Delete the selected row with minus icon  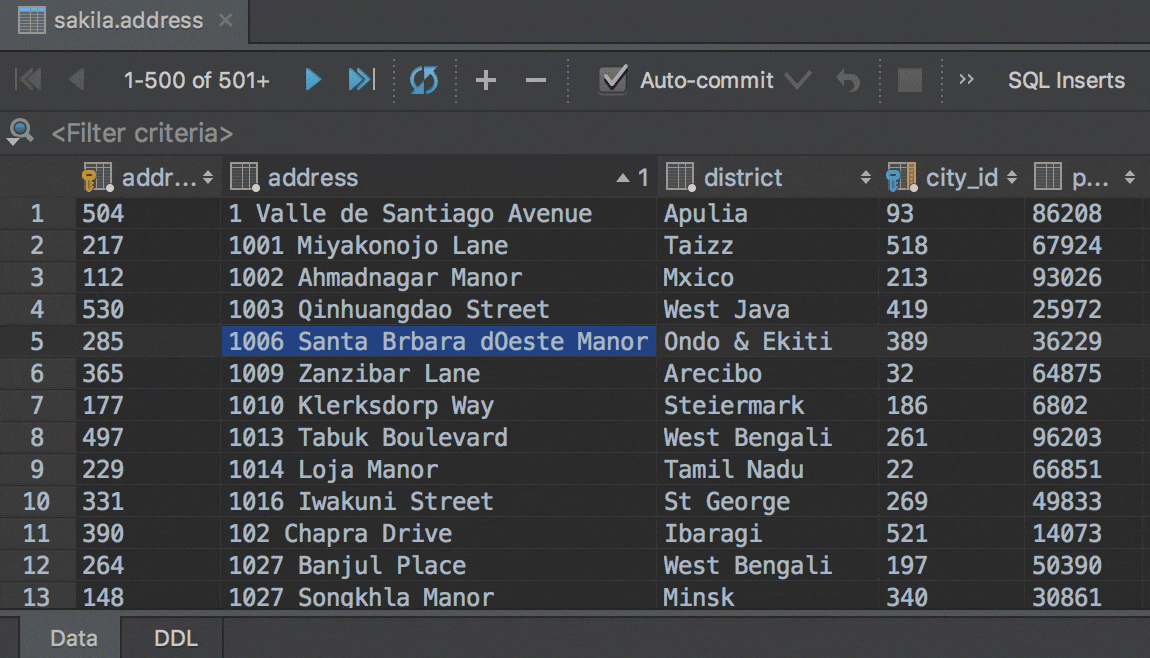click(x=536, y=80)
